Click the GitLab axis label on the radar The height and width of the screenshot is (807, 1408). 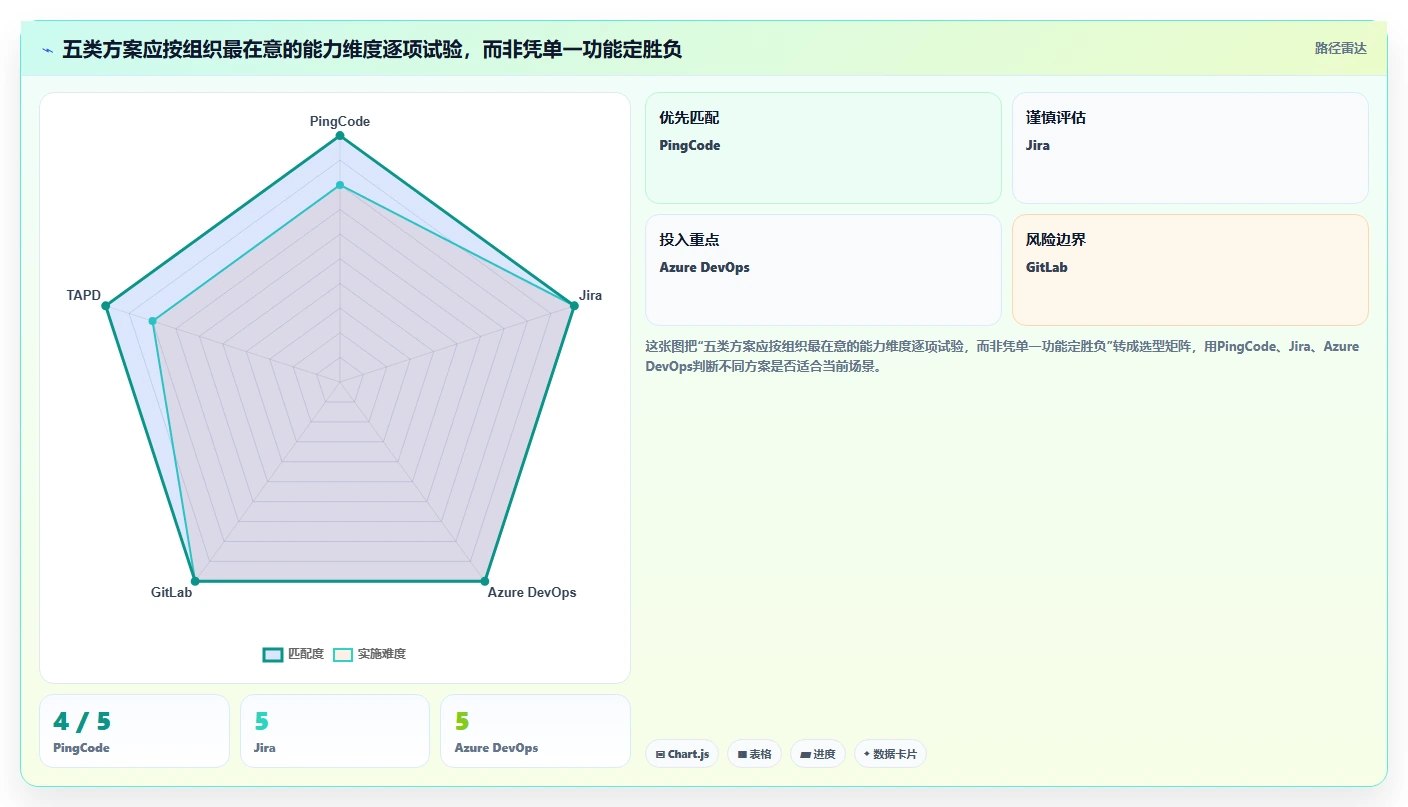pyautogui.click(x=172, y=592)
